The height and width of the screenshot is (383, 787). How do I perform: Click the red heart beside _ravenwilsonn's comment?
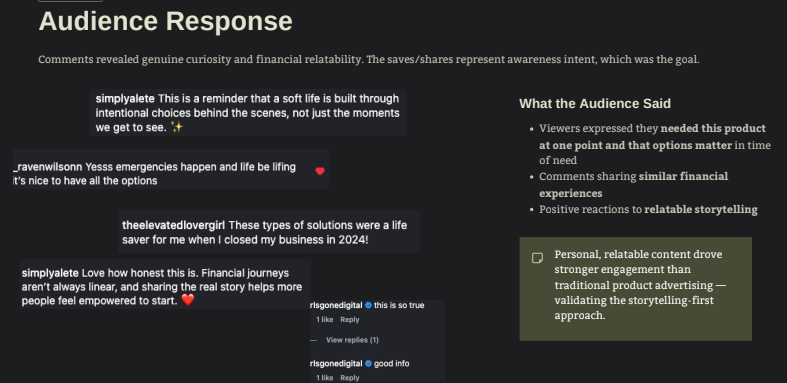pos(320,171)
